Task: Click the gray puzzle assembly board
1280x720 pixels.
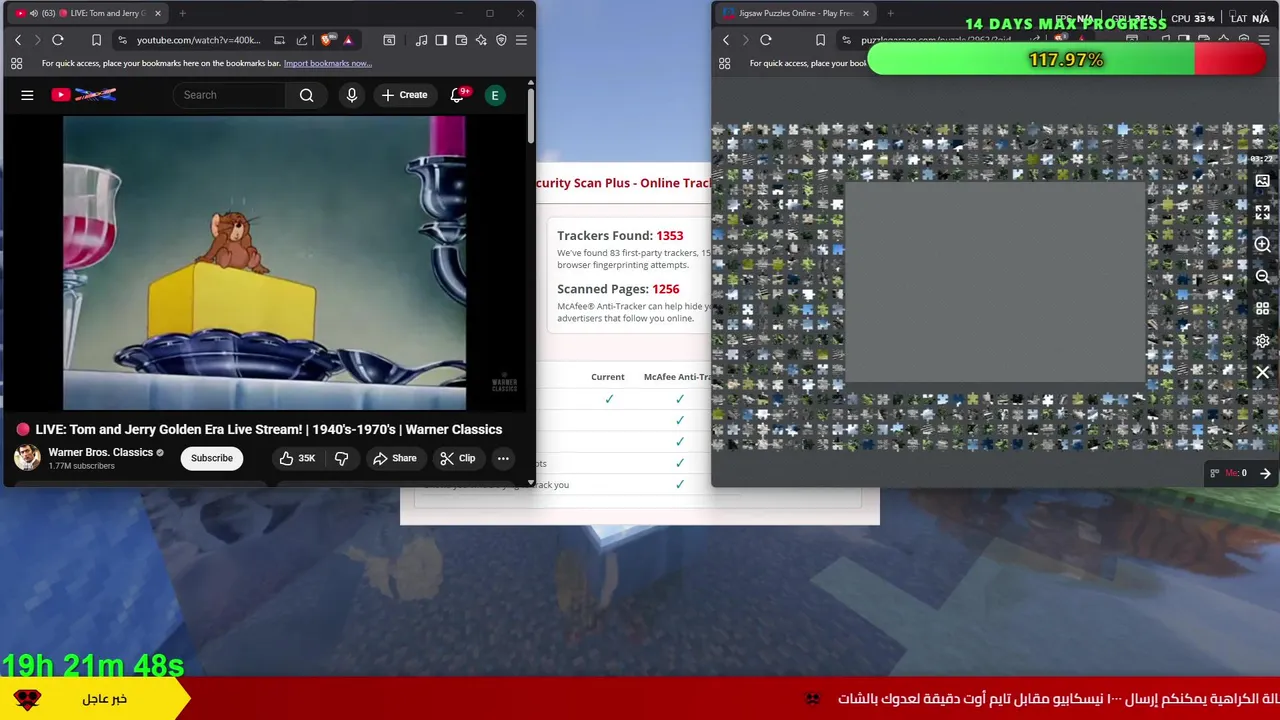Action: (x=995, y=282)
